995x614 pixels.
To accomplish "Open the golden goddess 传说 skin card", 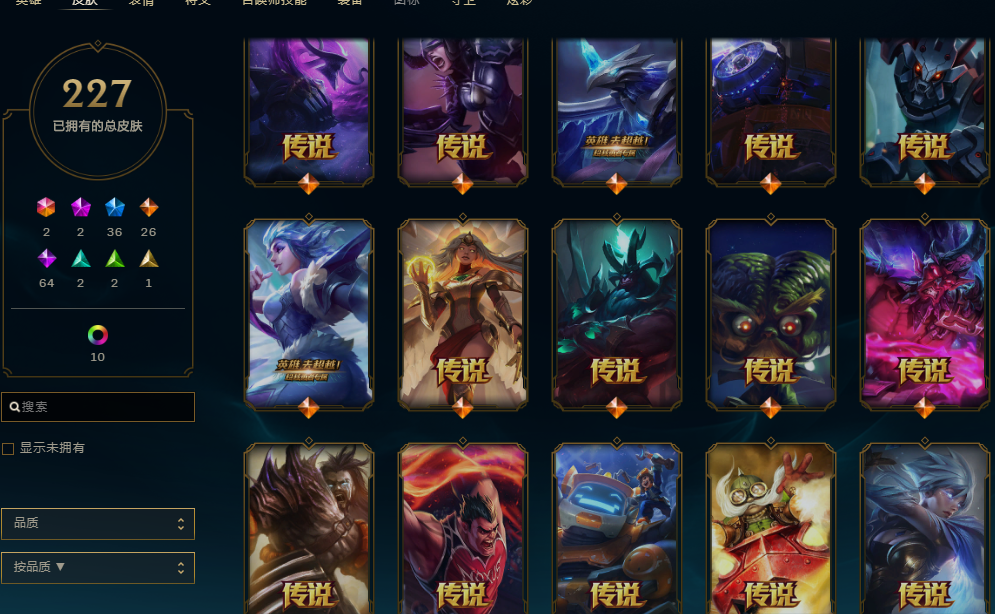I will tap(463, 315).
